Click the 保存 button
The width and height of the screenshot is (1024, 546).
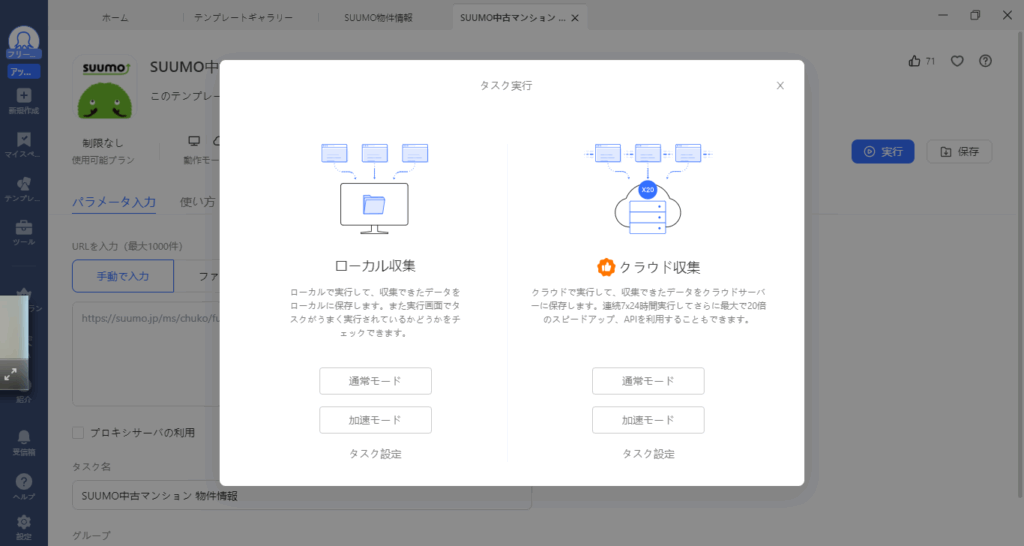coord(959,152)
